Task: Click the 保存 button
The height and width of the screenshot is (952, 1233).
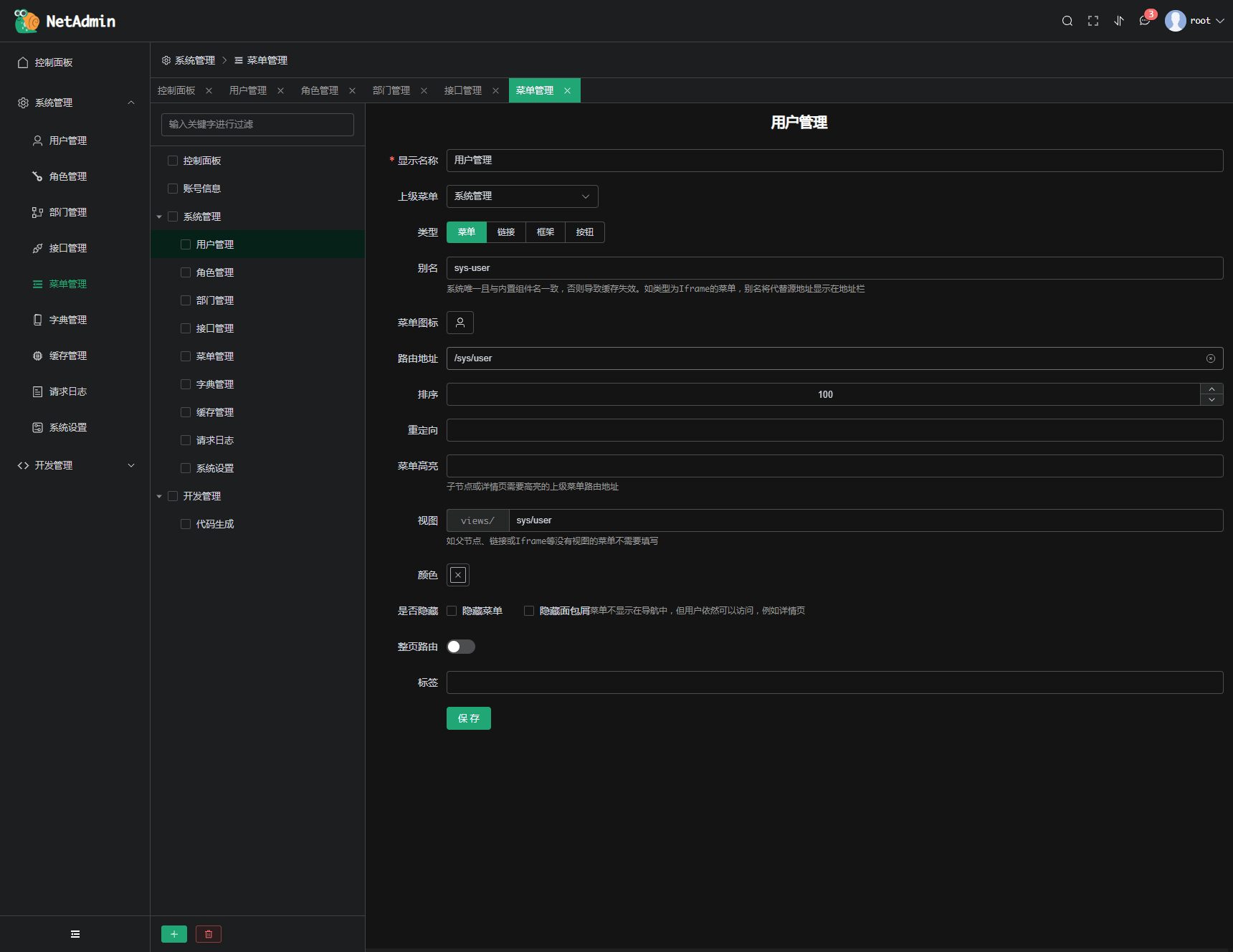Action: click(468, 718)
